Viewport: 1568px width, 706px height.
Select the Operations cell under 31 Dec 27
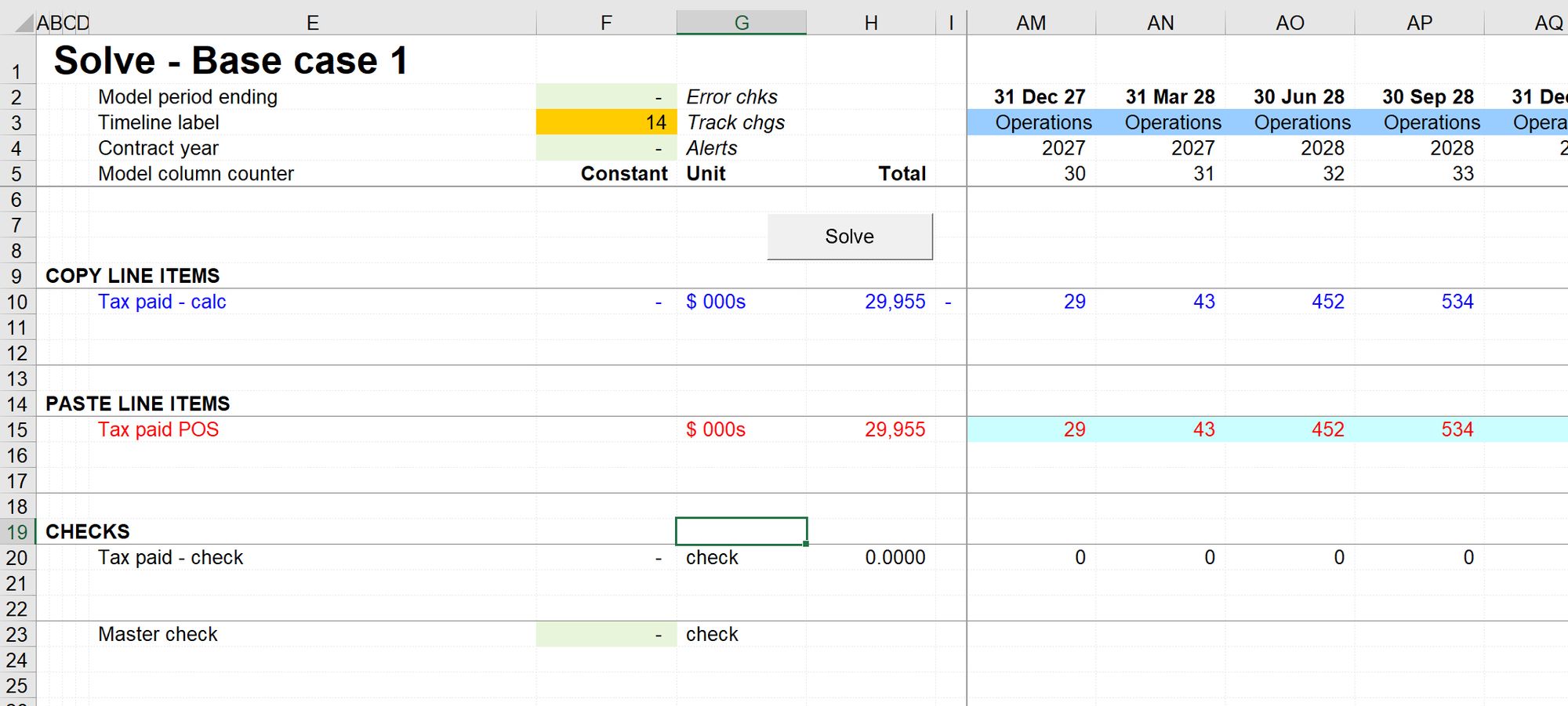tap(1044, 122)
